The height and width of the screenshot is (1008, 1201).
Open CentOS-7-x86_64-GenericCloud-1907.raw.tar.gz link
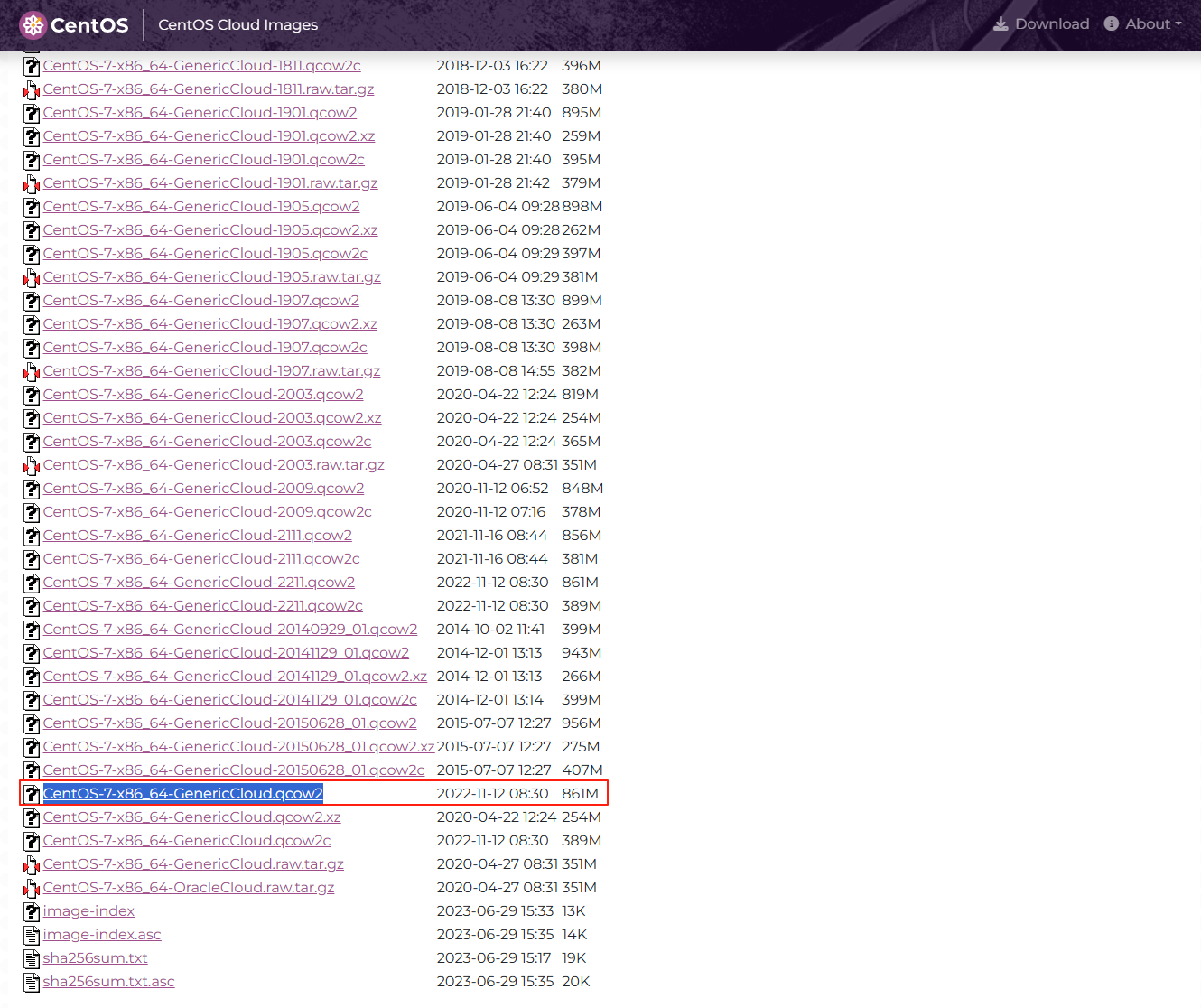(x=211, y=371)
